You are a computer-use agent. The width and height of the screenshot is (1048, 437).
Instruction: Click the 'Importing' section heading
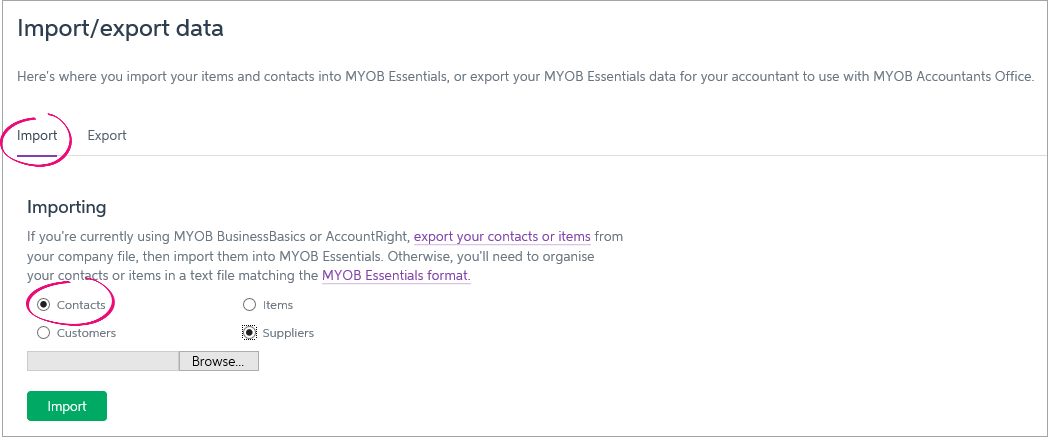(66, 207)
